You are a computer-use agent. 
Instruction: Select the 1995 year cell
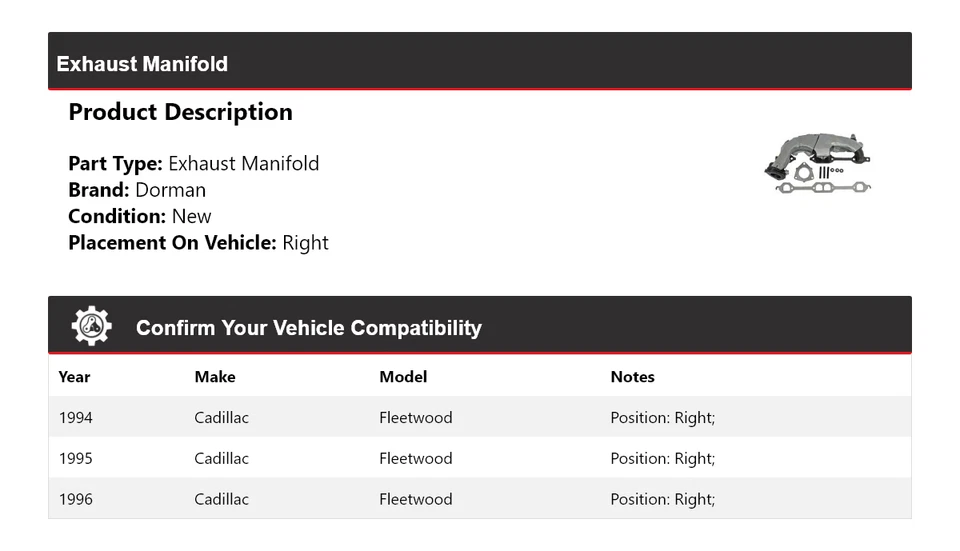pos(76,458)
